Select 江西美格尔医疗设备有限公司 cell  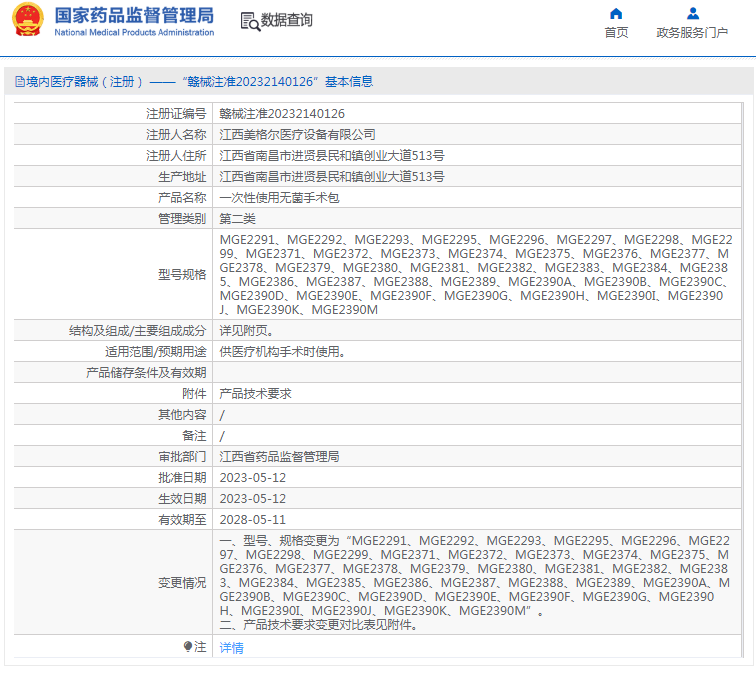[x=297, y=135]
